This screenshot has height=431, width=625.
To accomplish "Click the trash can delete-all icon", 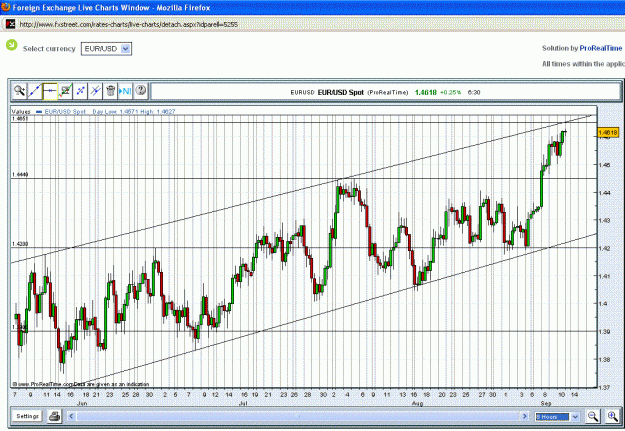I will click(110, 91).
